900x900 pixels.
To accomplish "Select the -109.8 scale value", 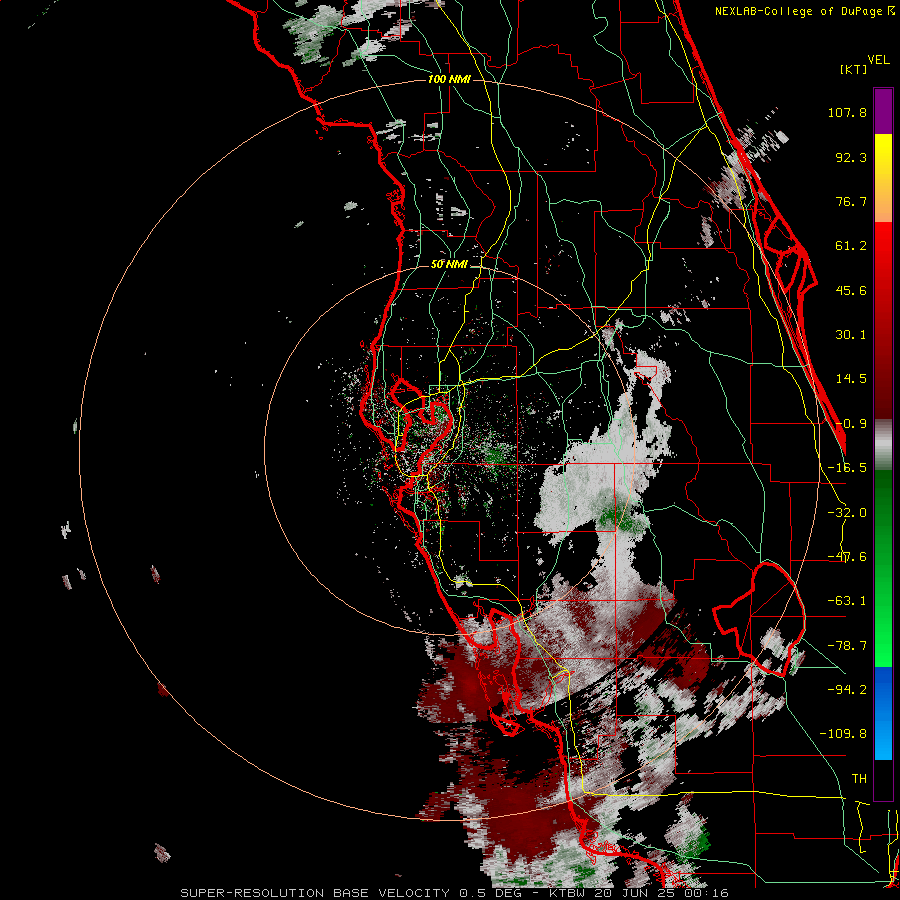I will [x=843, y=734].
